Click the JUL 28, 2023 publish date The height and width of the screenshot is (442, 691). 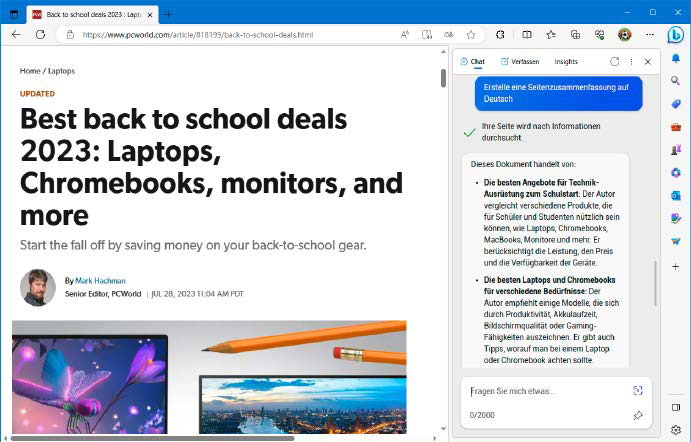pos(197,294)
